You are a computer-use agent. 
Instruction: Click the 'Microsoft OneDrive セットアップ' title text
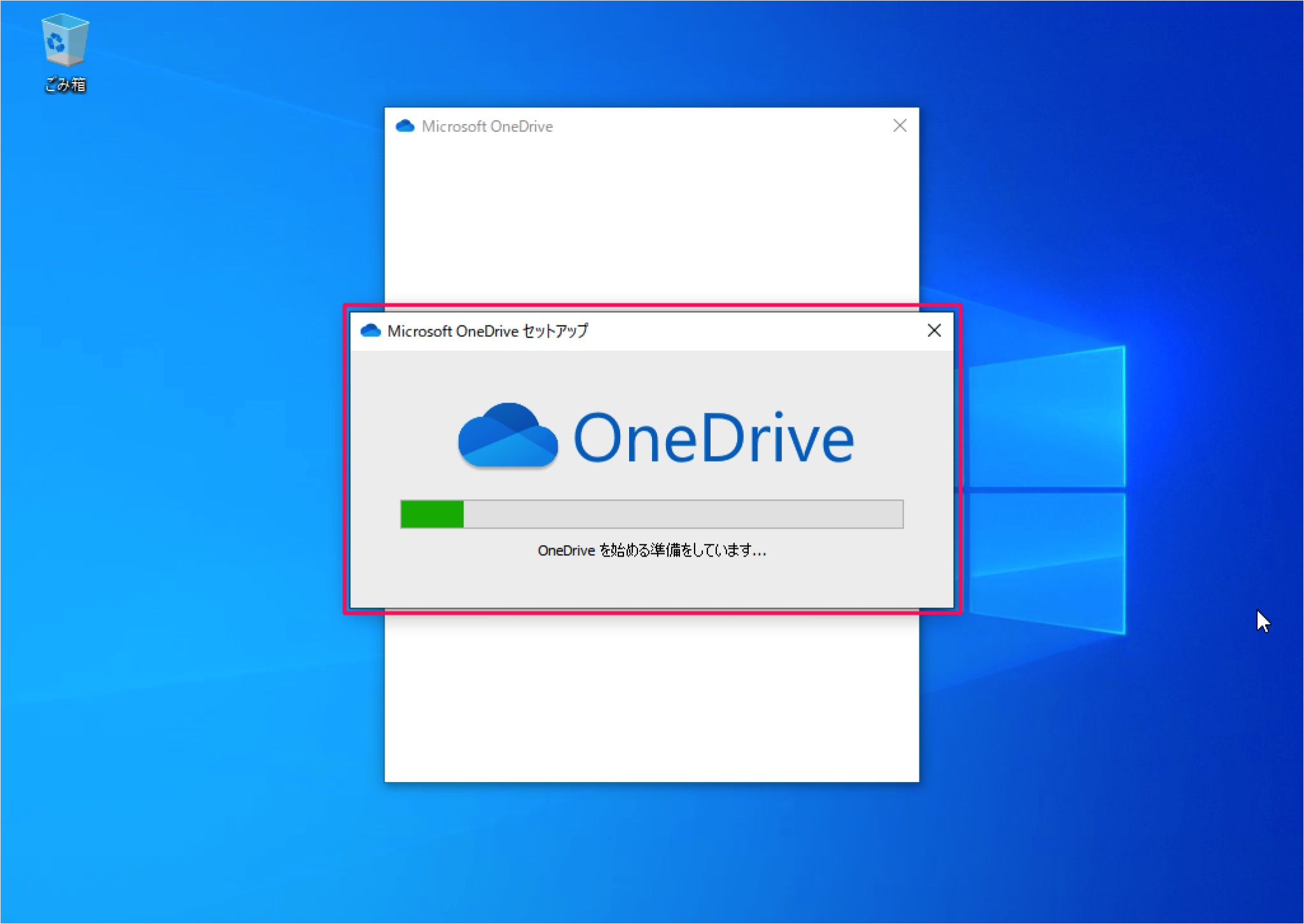tap(488, 331)
